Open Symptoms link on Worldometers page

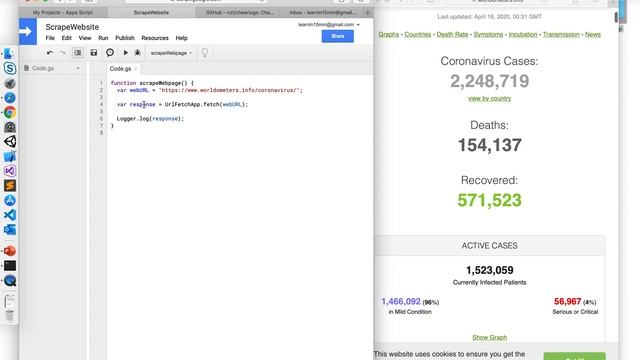pyautogui.click(x=488, y=34)
